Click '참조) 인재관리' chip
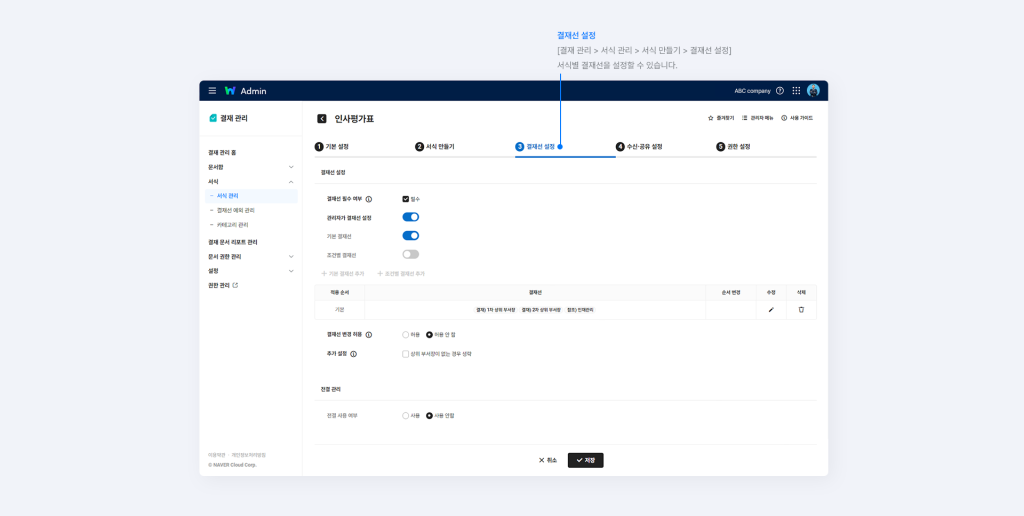Viewport: 1024px width, 516px height. pyautogui.click(x=581, y=310)
